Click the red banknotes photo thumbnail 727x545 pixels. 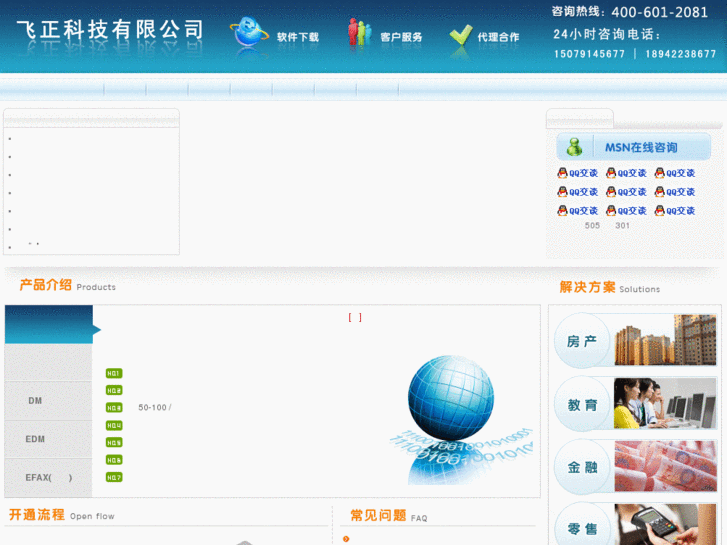pyautogui.click(x=665, y=466)
